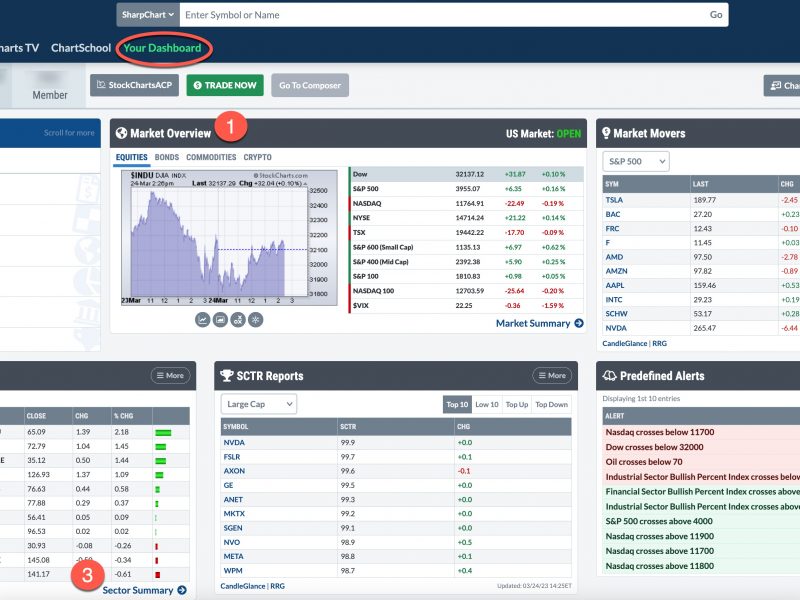
Task: Open Your Dashboard in the navigation bar
Action: 162,48
